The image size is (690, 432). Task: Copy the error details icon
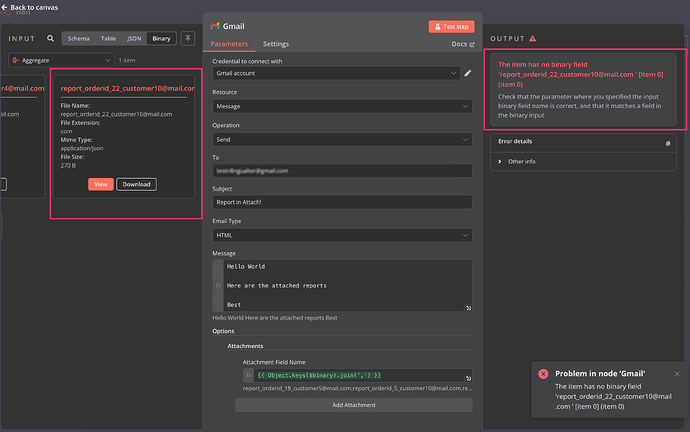coord(668,143)
